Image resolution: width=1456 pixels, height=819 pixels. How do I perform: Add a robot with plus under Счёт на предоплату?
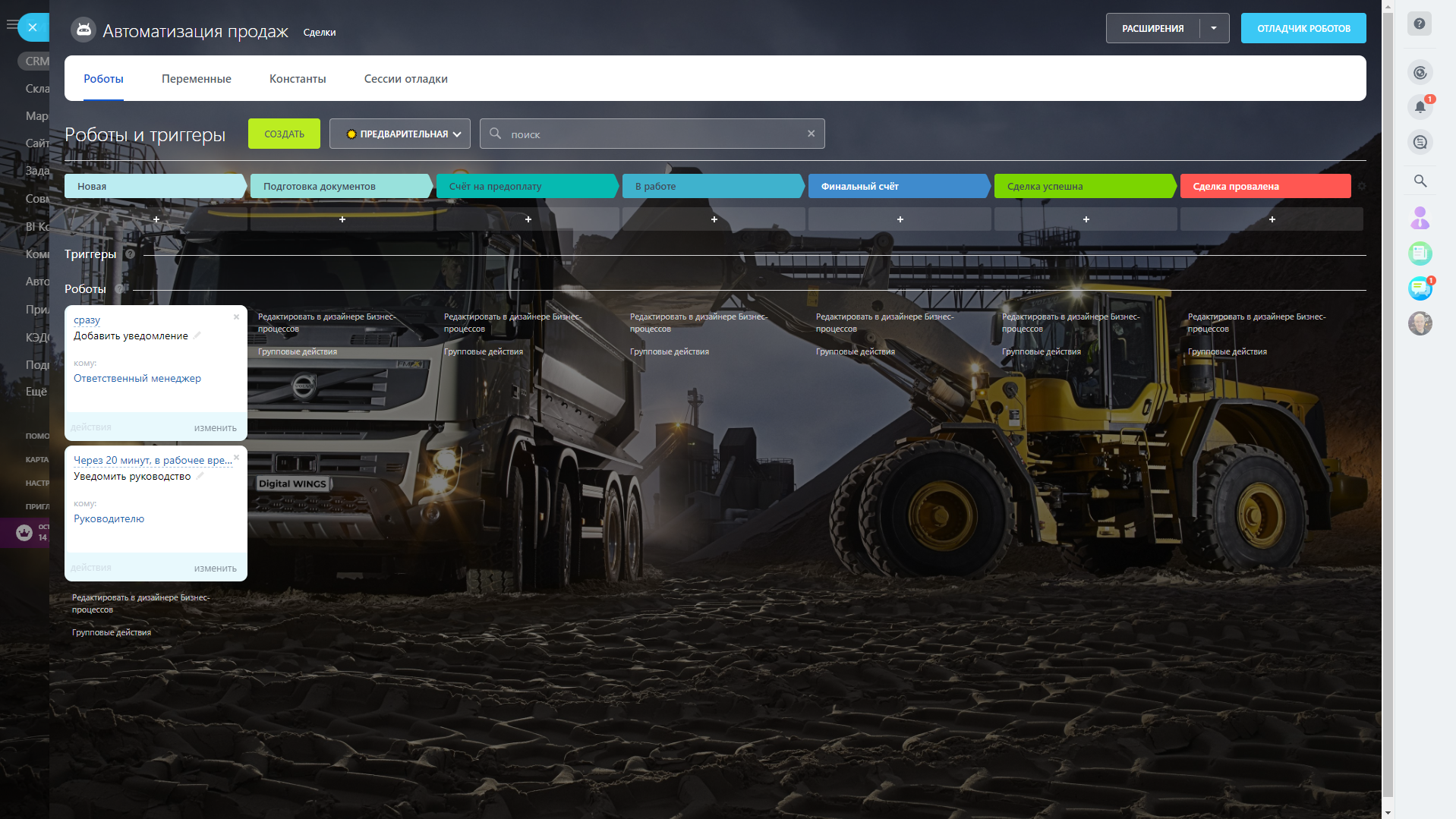528,219
